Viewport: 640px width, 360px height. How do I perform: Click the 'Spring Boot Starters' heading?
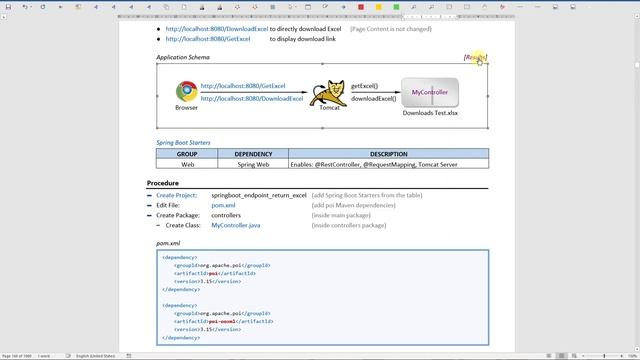coord(183,142)
